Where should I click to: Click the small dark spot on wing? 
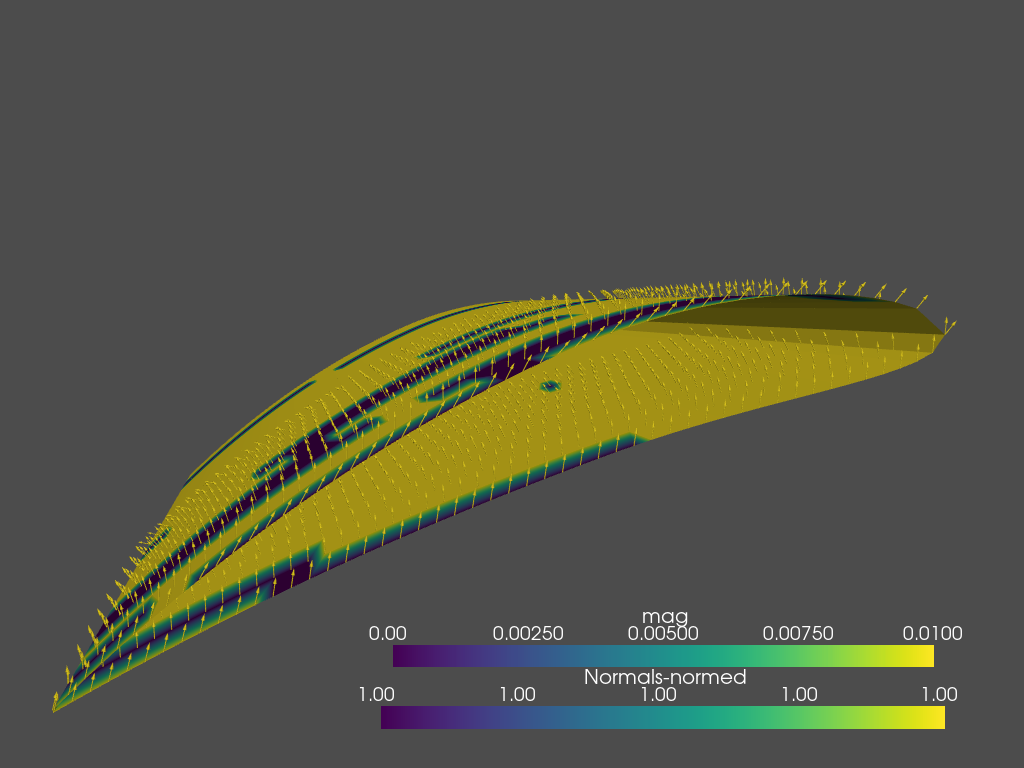point(548,383)
